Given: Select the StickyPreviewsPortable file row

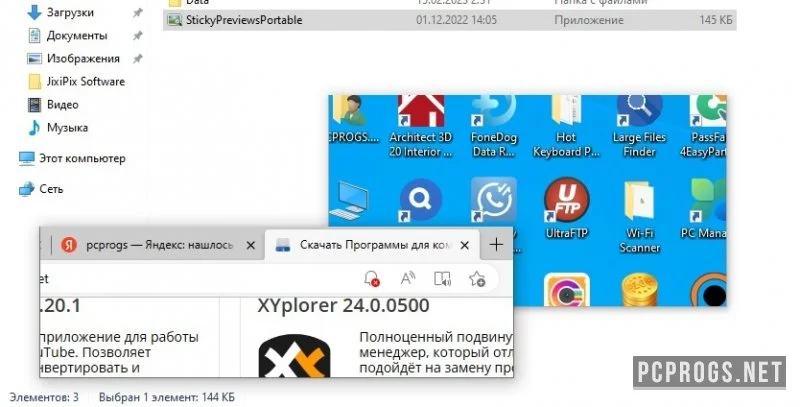Looking at the screenshot, I should (449, 20).
